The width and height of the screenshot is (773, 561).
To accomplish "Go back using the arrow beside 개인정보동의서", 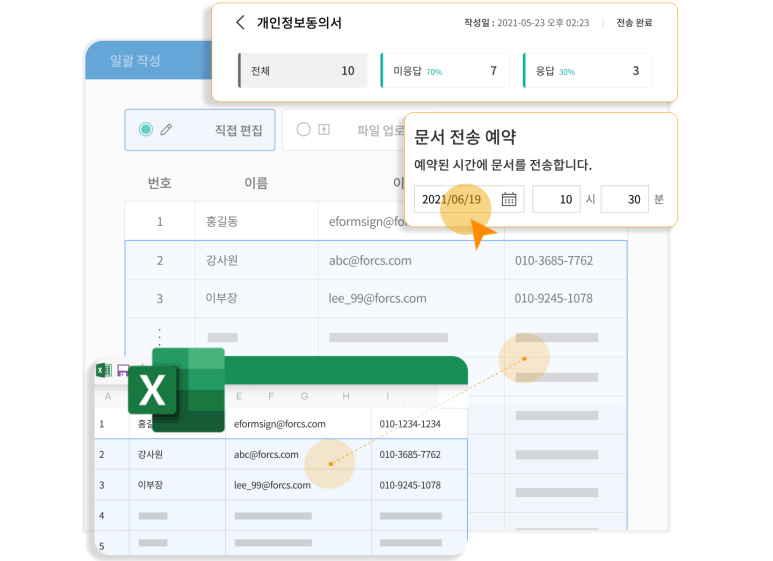I will 240,22.
